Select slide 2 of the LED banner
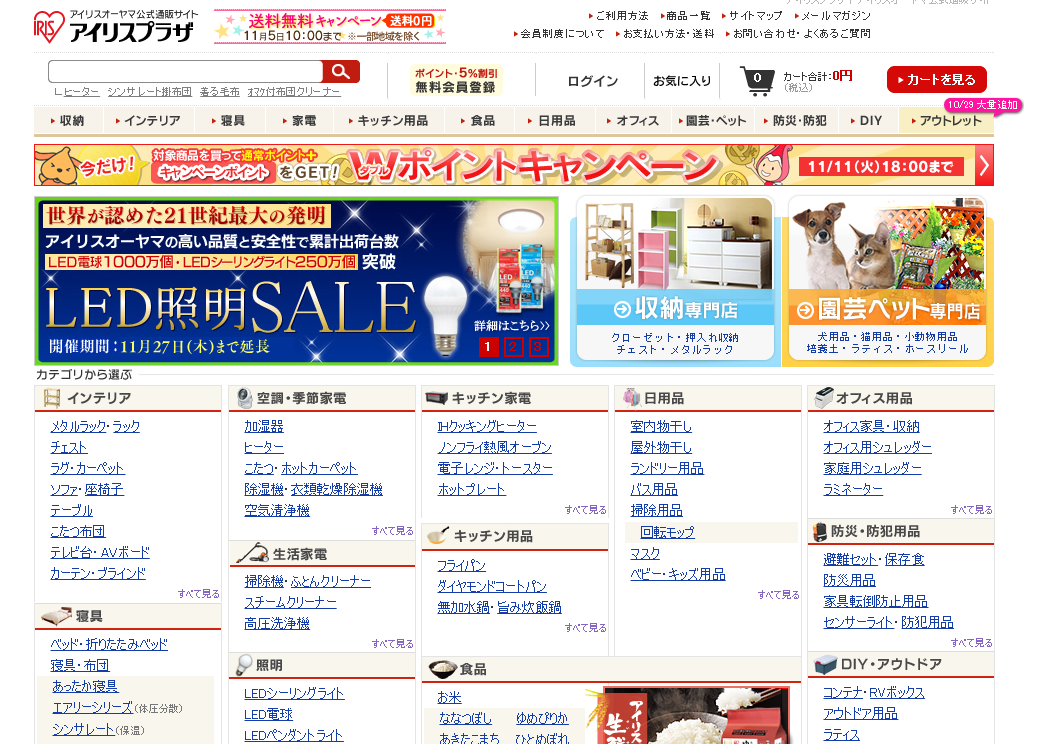This screenshot has height=744, width=1045. point(513,347)
